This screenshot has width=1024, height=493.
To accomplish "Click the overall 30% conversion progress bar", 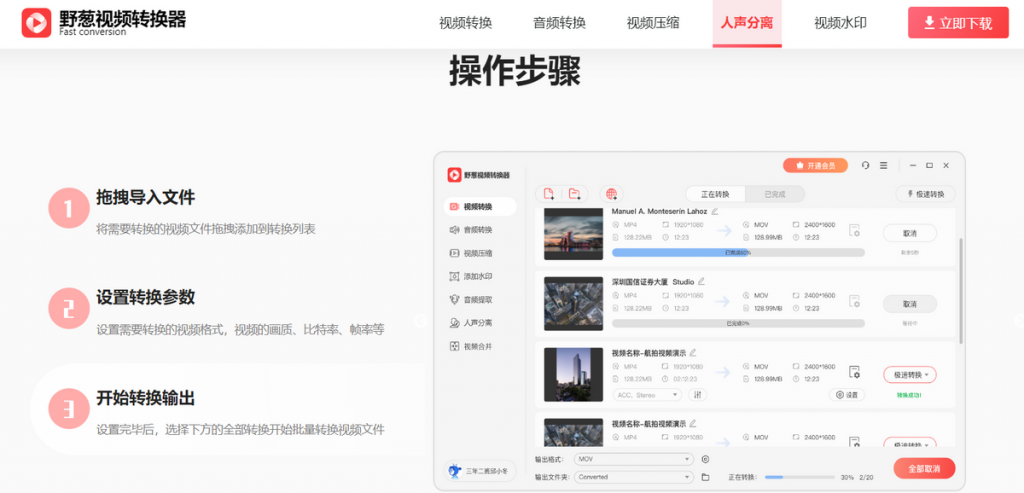I will pos(799,477).
